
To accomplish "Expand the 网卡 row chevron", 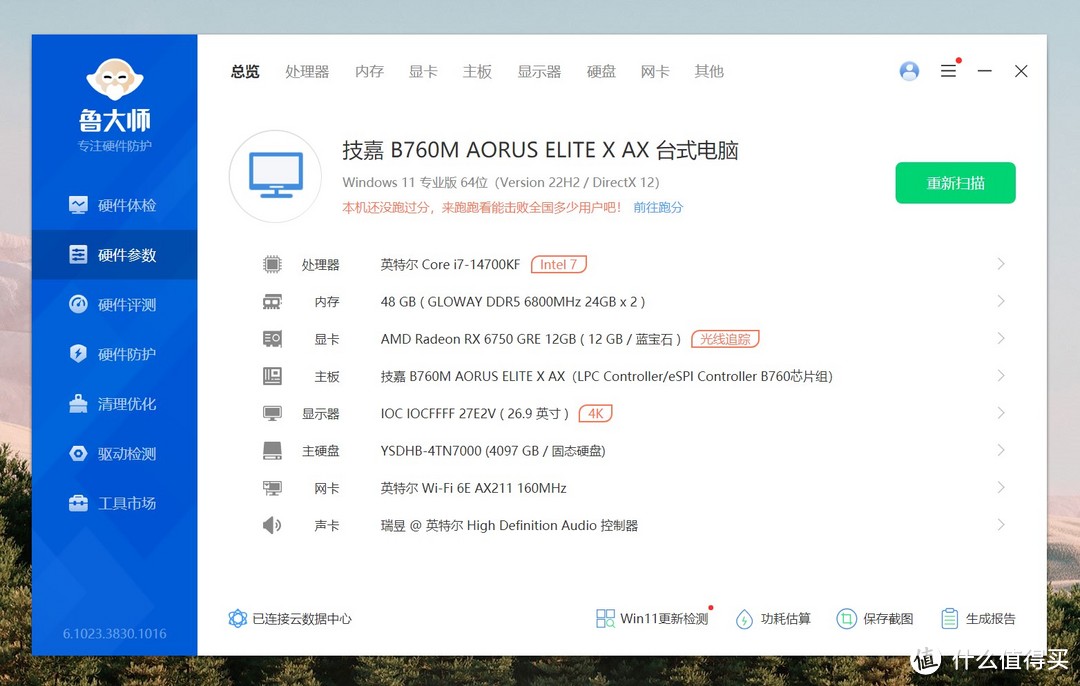I will tap(1001, 487).
